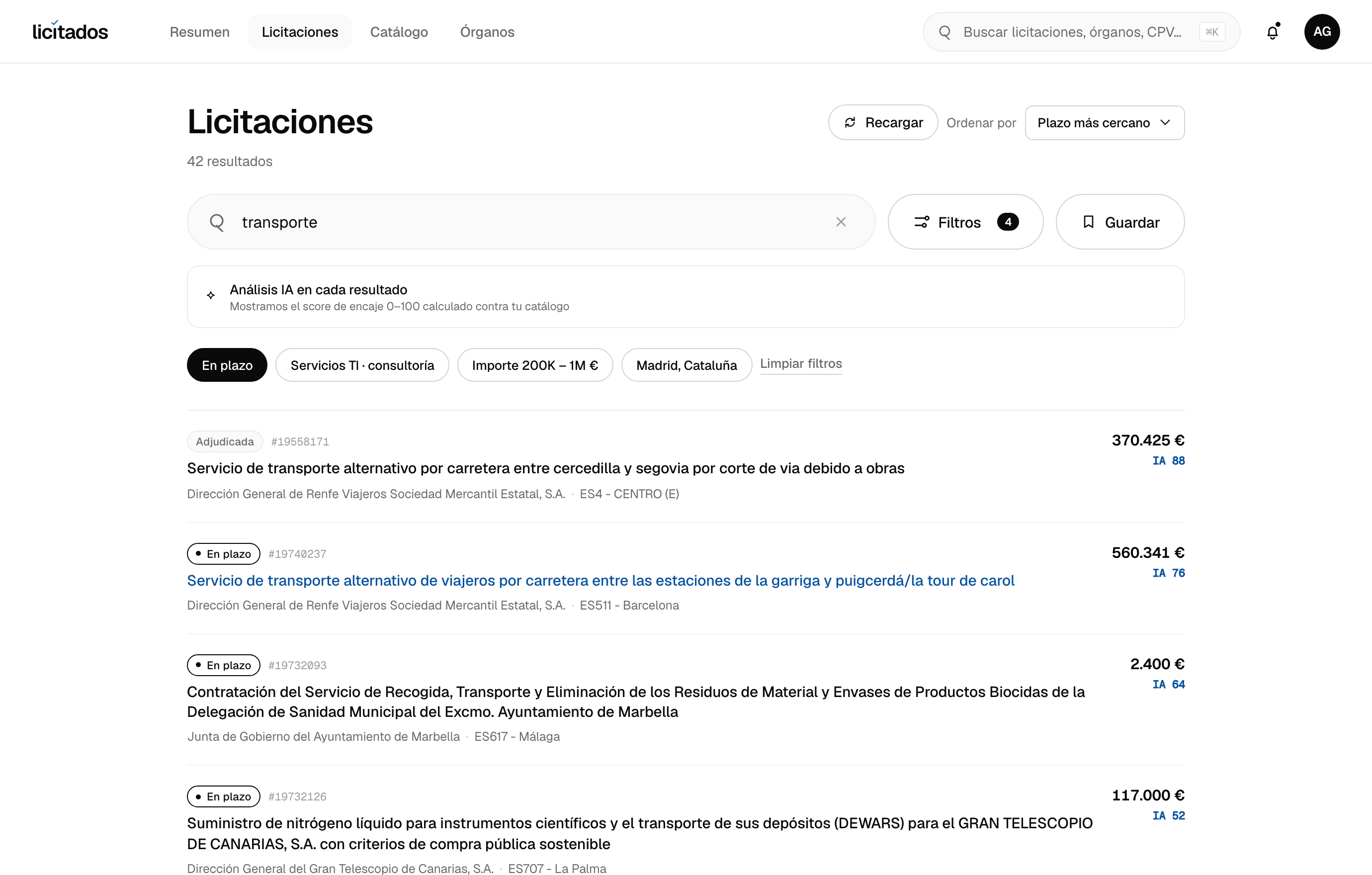Open the notifications bell
Viewport: 1372px width, 875px height.
tap(1272, 32)
